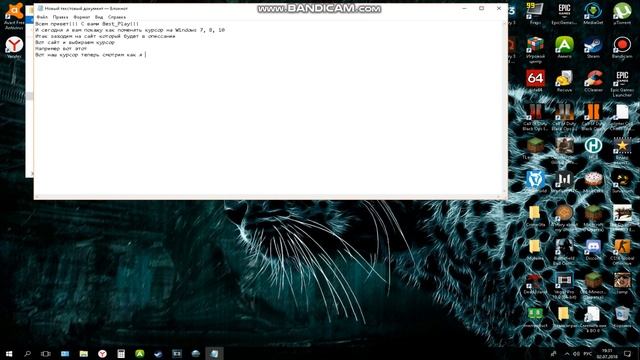
Task: Open Yandex browser from taskbar
Action: [102, 353]
